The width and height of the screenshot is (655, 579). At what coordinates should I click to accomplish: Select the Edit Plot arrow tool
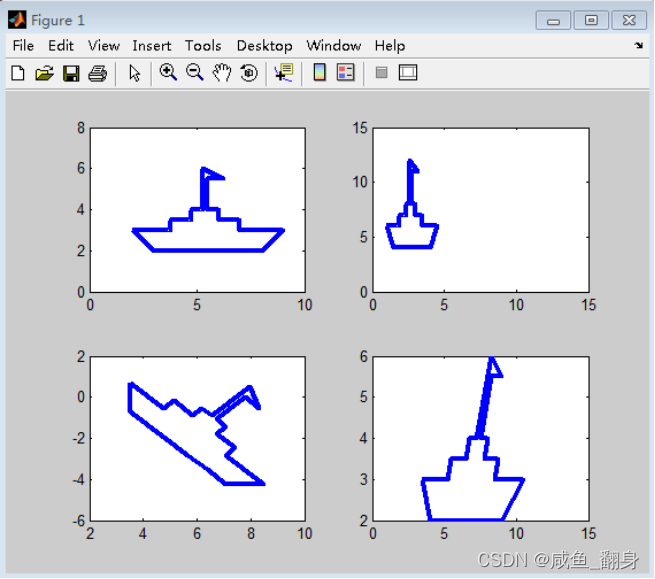pyautogui.click(x=135, y=73)
